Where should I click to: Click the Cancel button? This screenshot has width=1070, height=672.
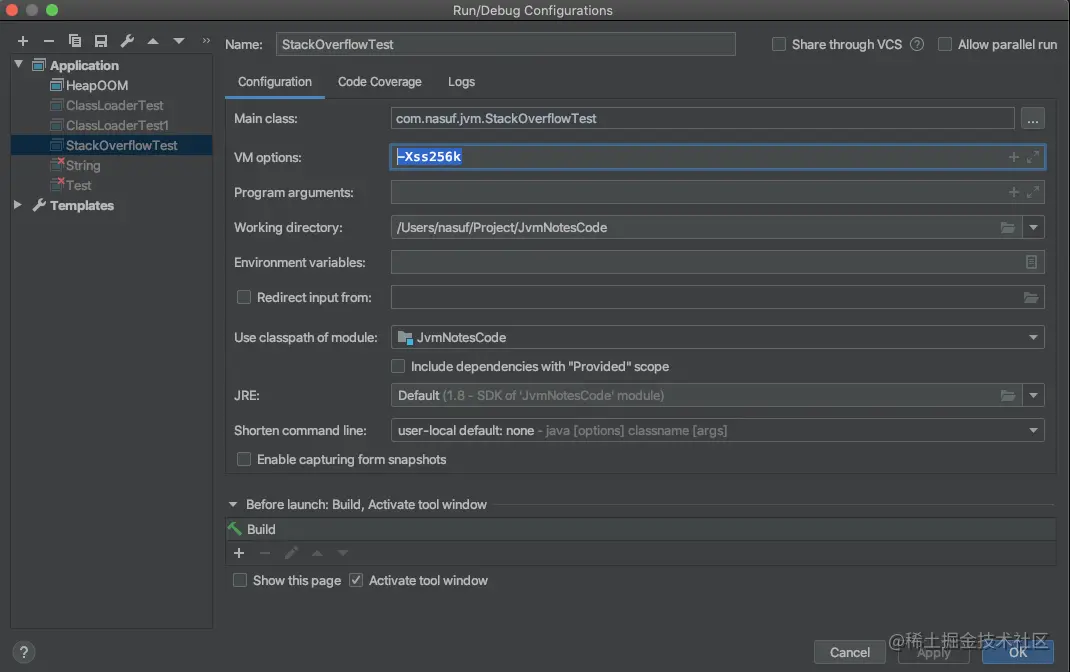click(850, 652)
